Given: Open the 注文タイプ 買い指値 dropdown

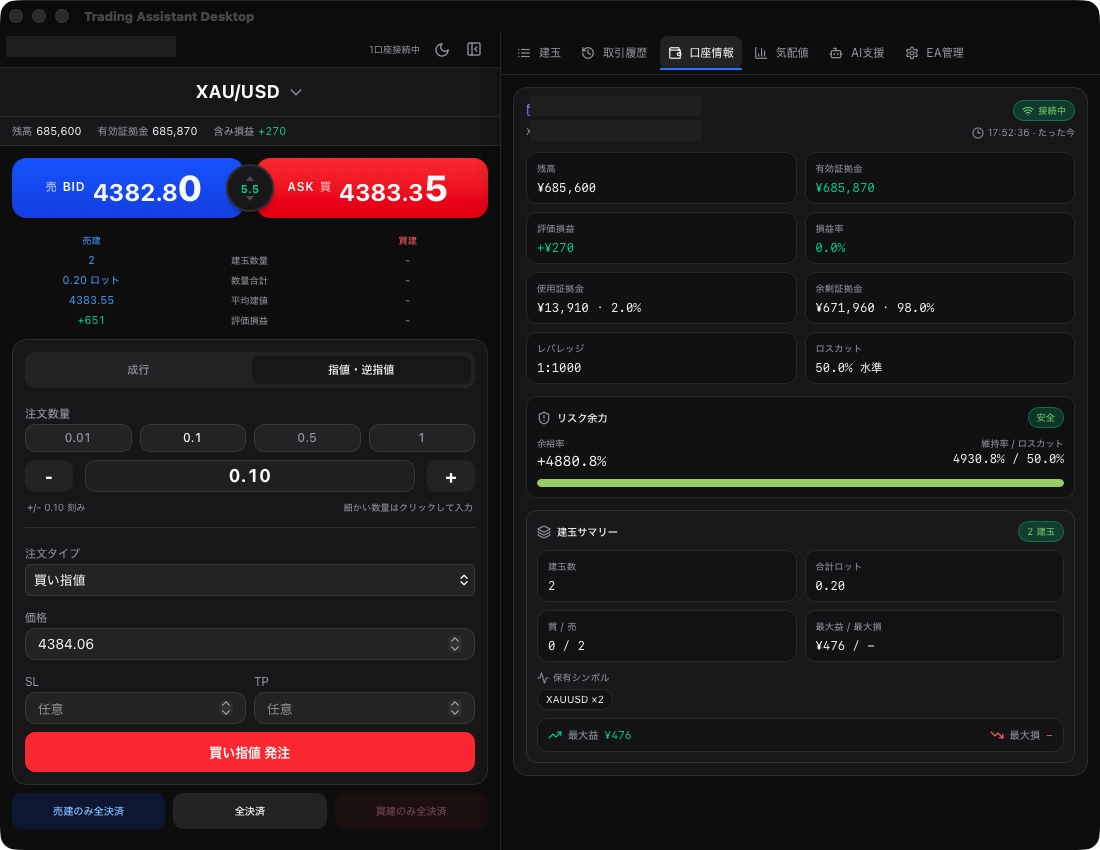Looking at the screenshot, I should pyautogui.click(x=250, y=580).
